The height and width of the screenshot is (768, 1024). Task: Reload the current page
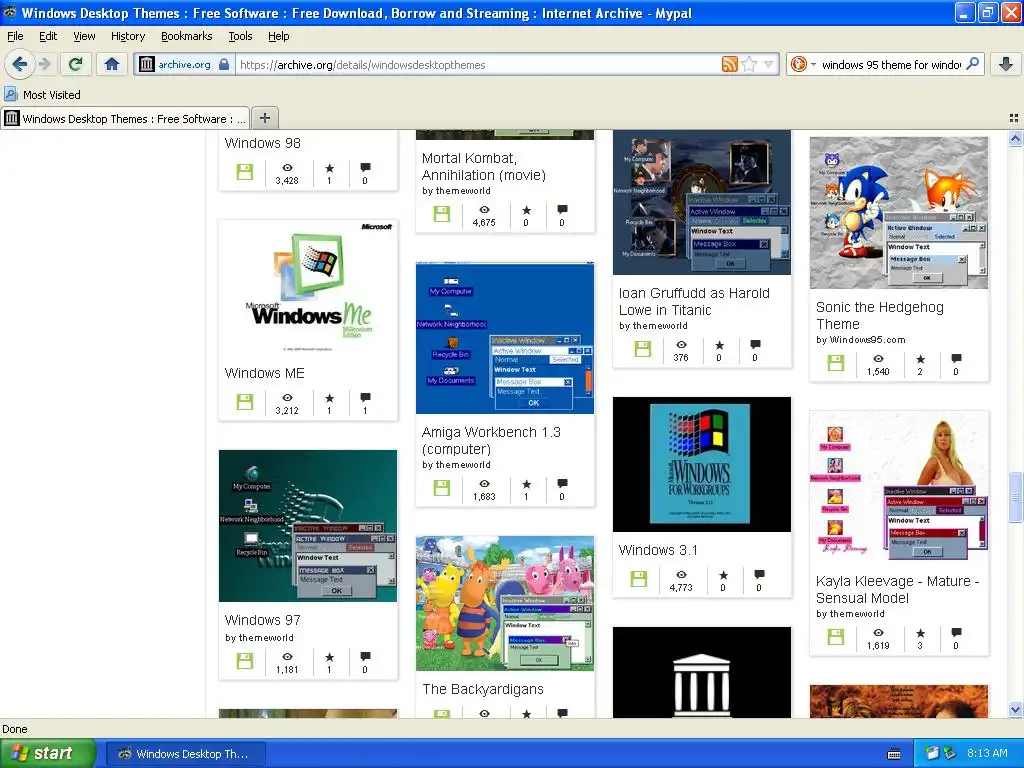click(76, 64)
